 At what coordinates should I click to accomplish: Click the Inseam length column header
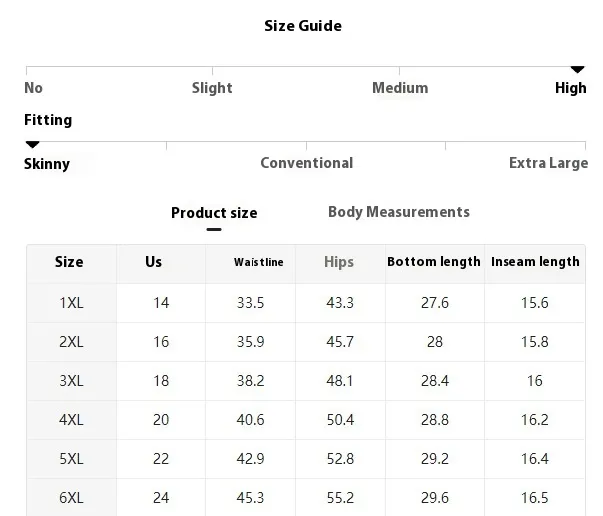coord(535,262)
